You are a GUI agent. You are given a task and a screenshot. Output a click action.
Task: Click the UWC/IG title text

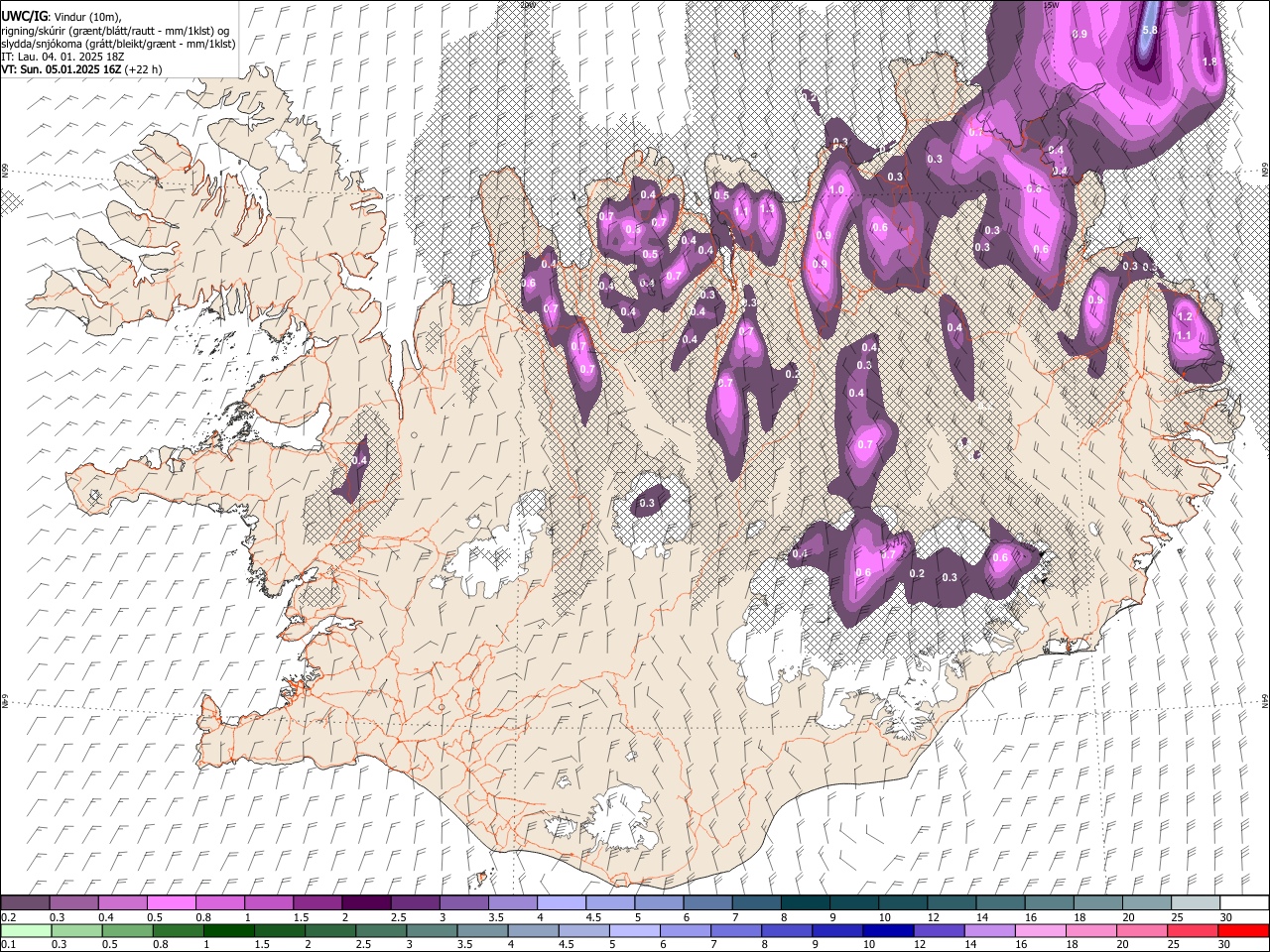(24, 16)
